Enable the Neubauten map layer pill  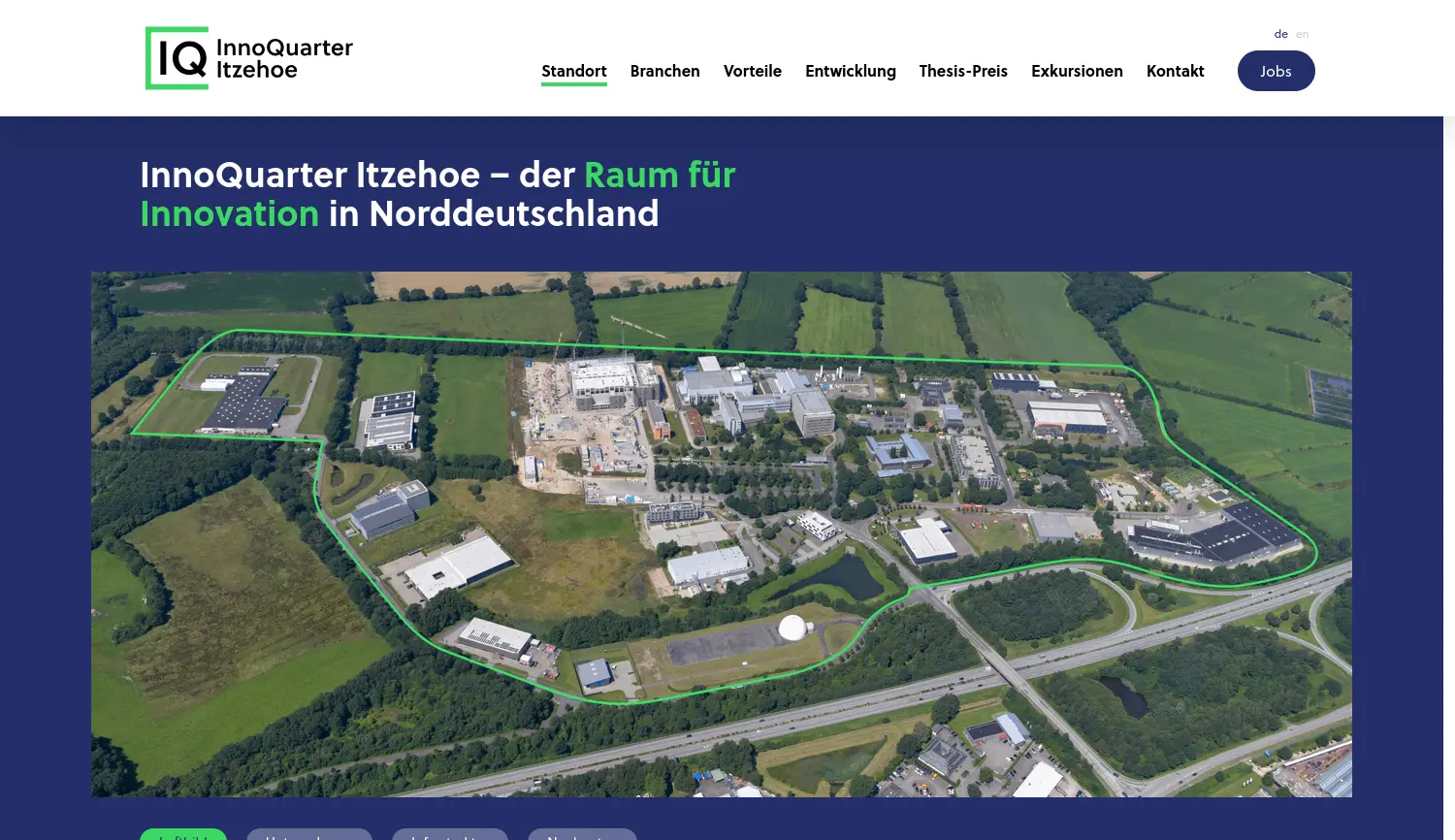(582, 836)
